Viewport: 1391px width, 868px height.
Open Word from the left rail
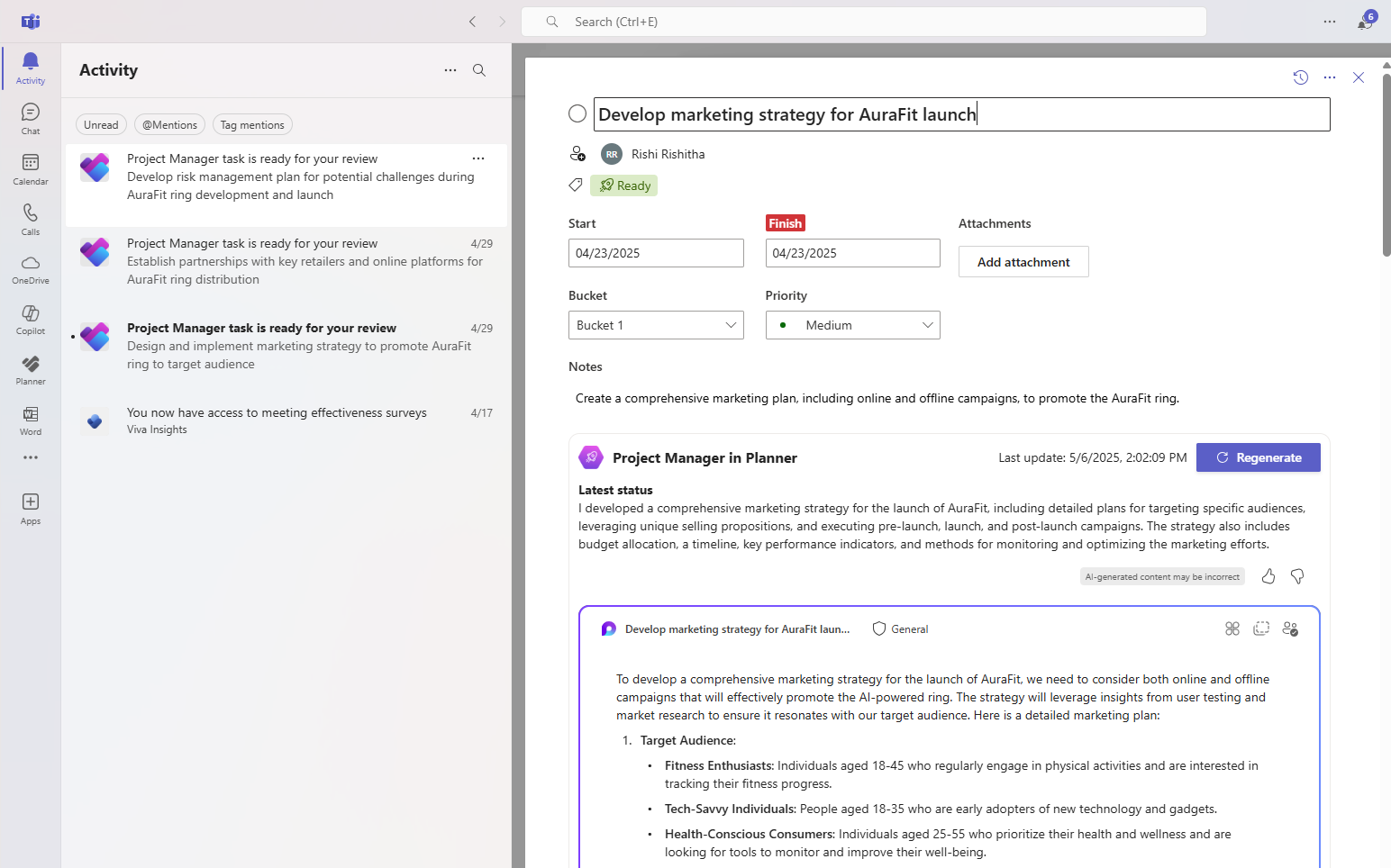pyautogui.click(x=30, y=420)
